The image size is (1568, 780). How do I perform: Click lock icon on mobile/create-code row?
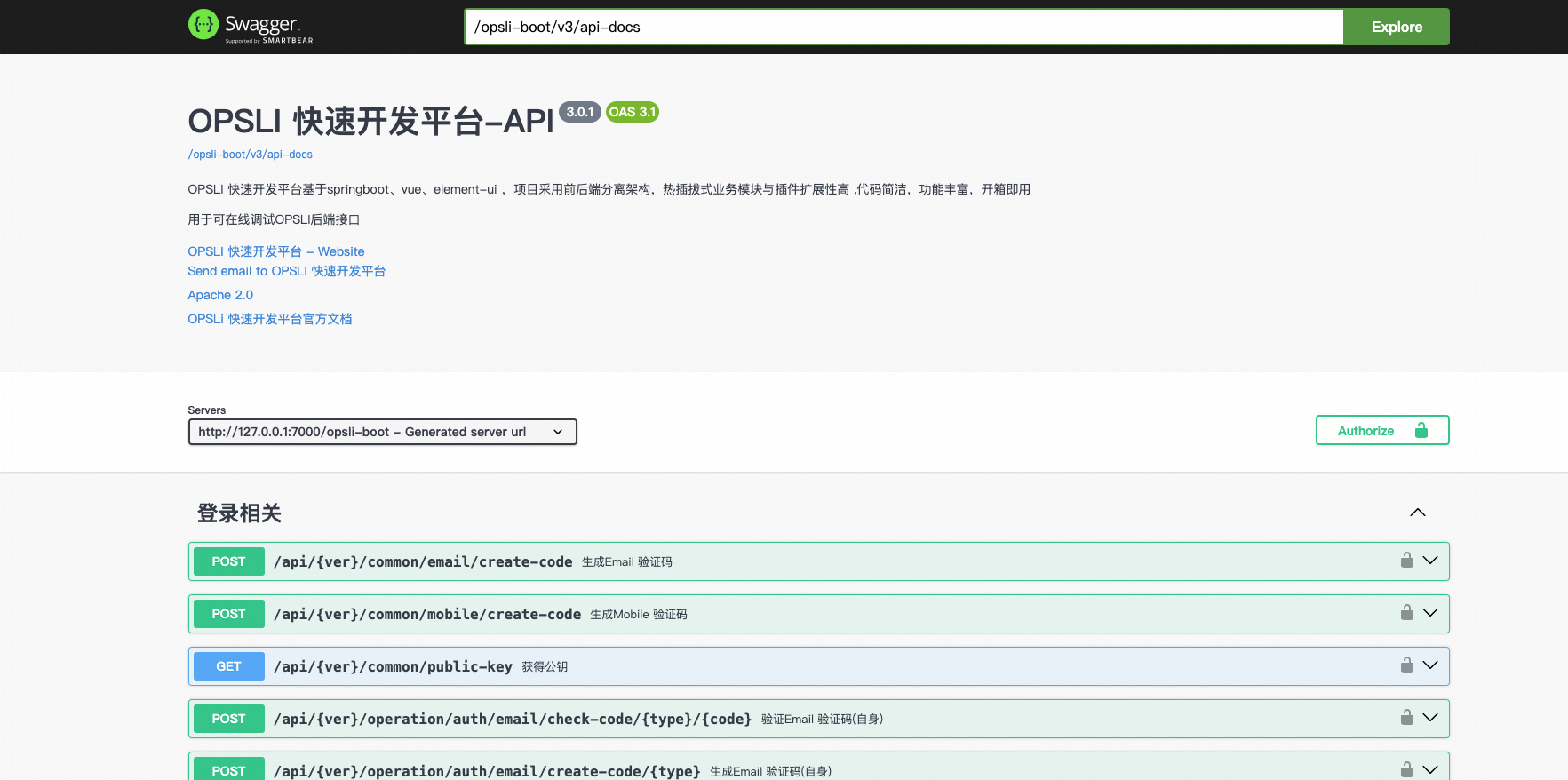click(1407, 612)
